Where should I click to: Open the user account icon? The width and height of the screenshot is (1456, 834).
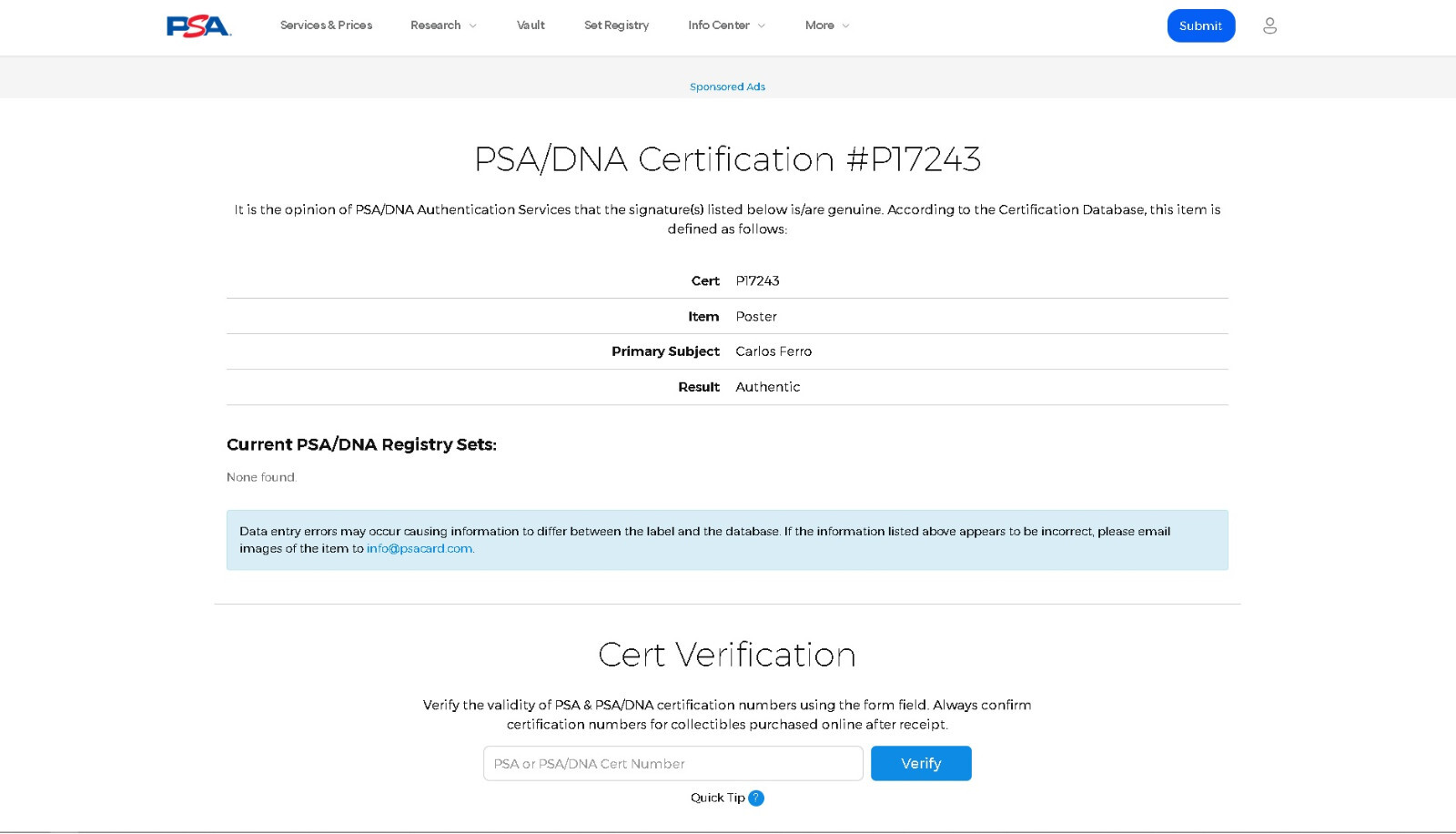tap(1269, 25)
